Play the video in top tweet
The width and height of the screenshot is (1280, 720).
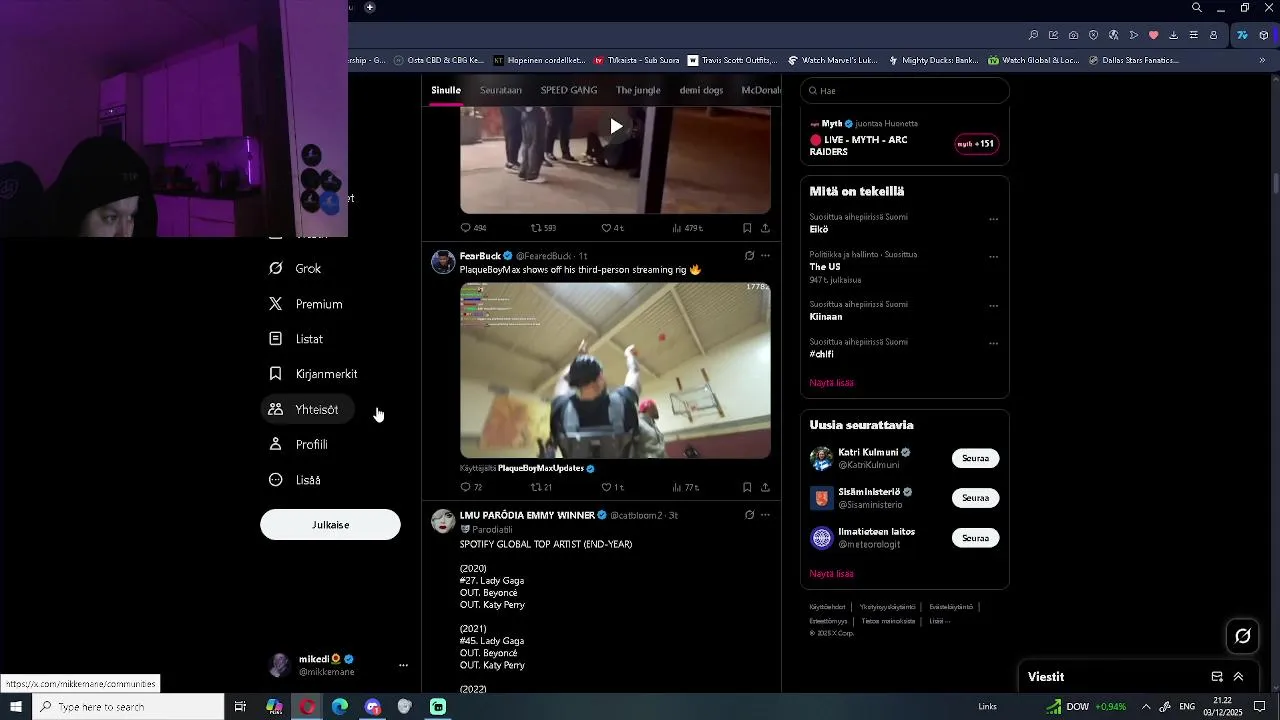click(616, 126)
